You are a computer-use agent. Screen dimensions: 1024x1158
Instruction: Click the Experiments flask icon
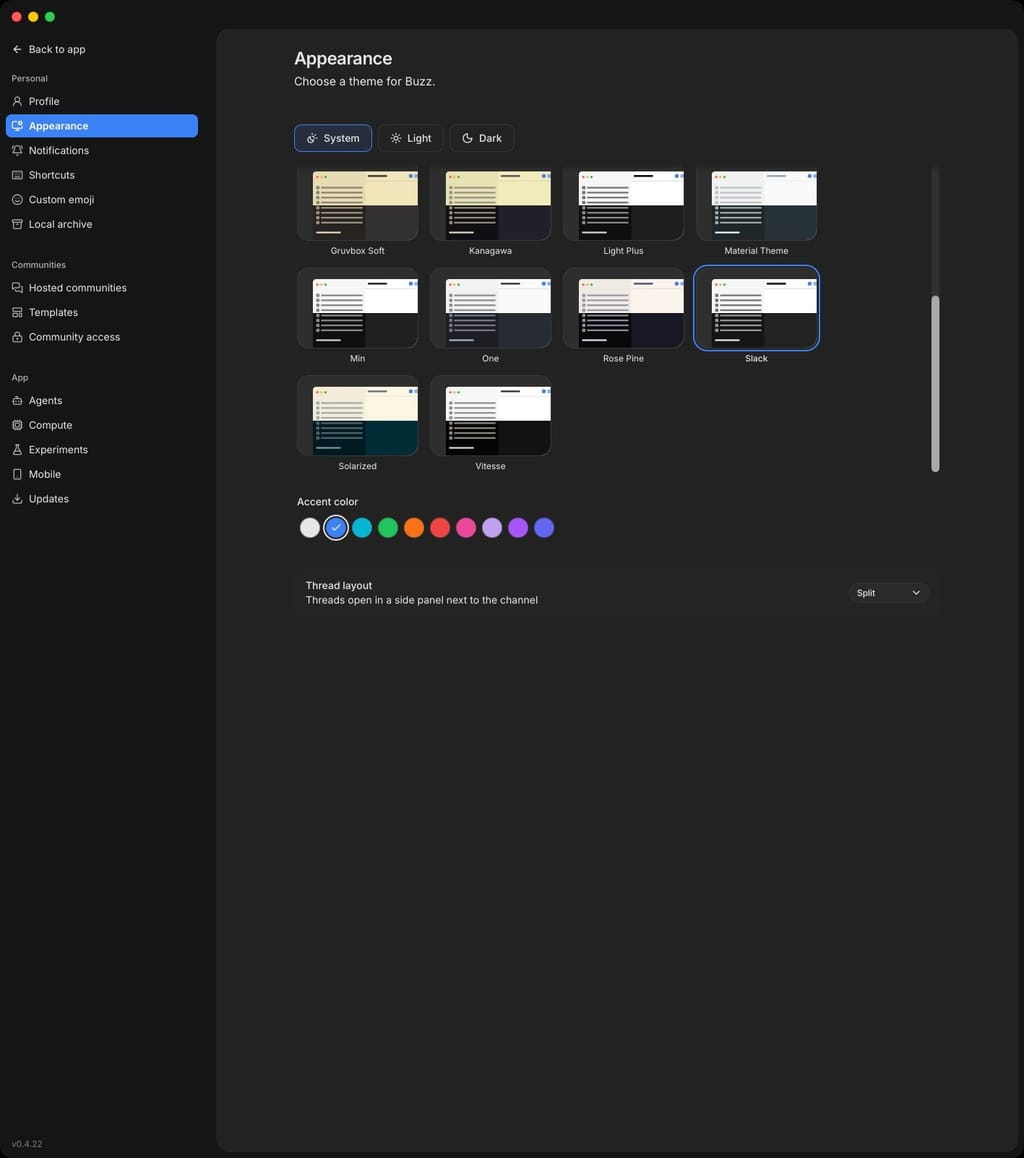[17, 450]
